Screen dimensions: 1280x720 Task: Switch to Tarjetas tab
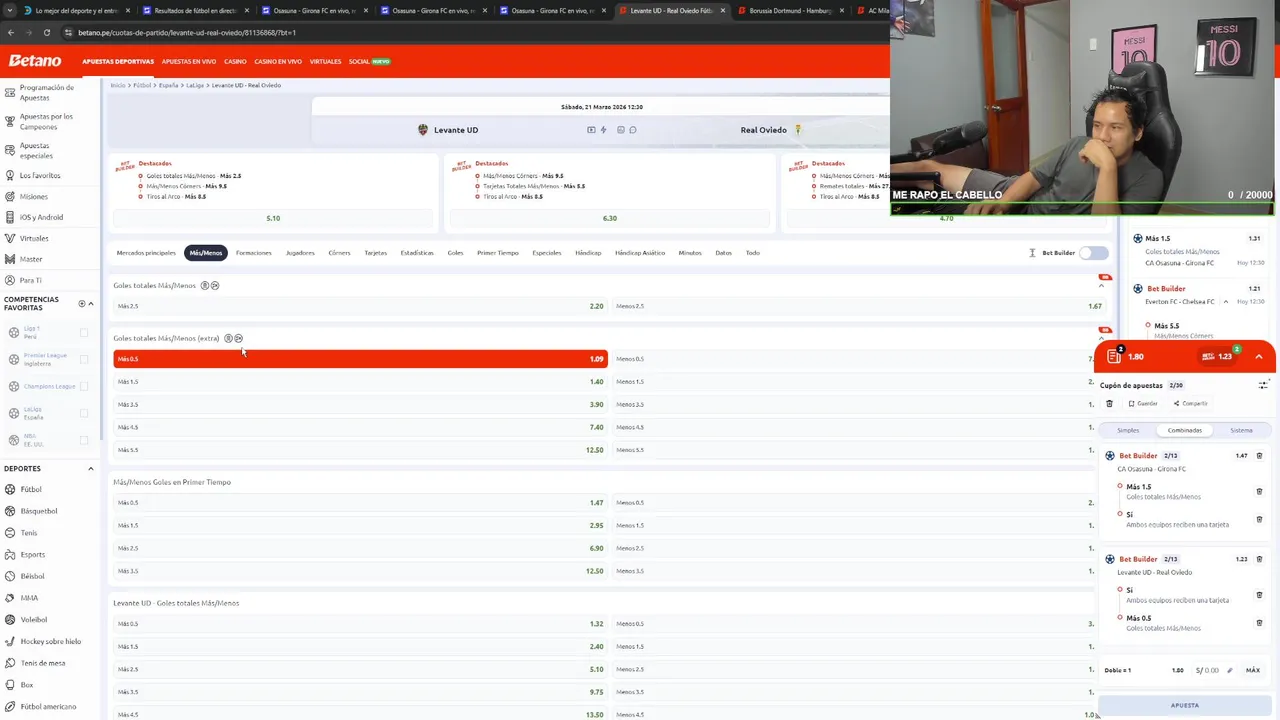click(x=375, y=253)
